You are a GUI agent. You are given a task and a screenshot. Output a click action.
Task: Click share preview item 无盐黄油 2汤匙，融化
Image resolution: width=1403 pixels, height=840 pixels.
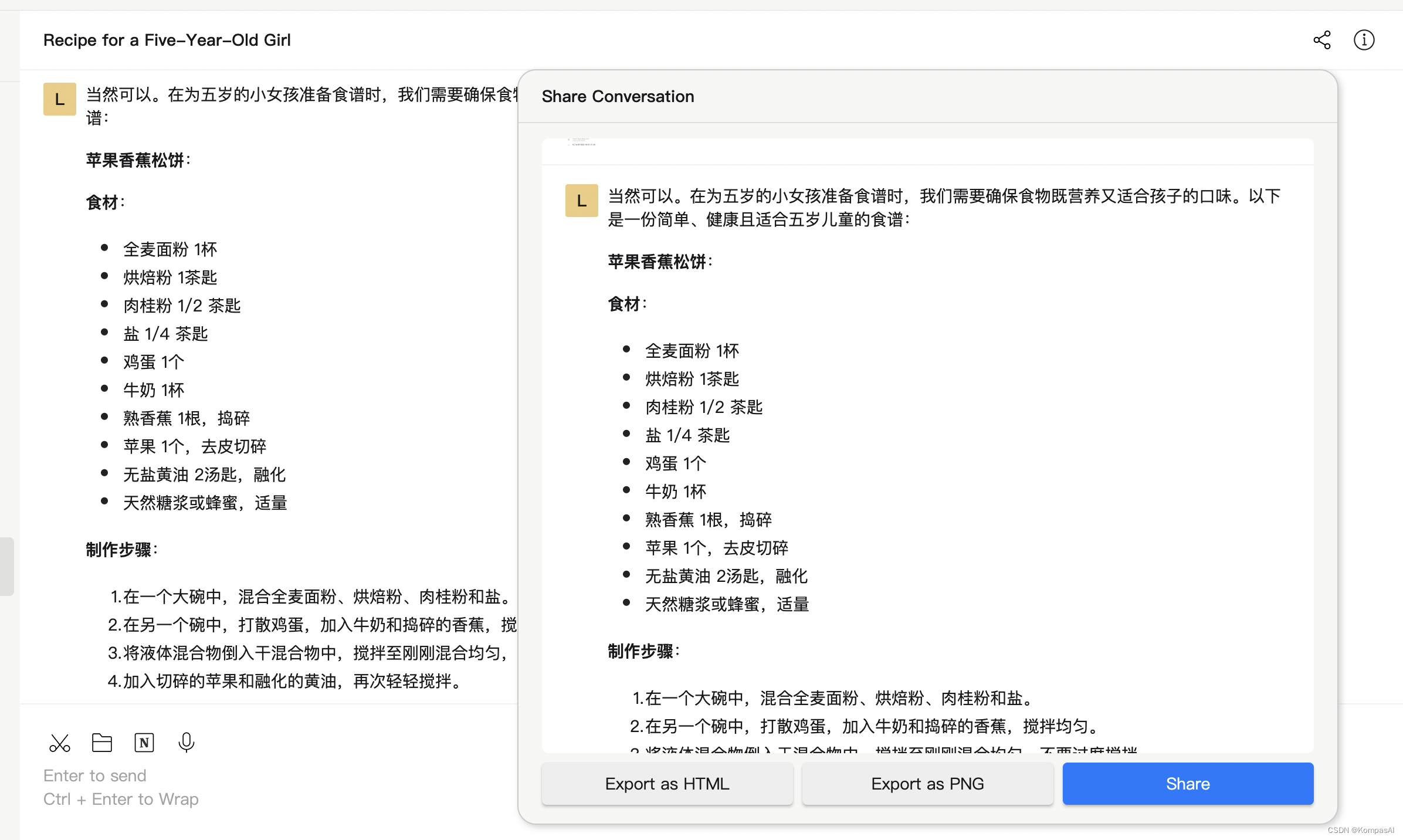727,576
